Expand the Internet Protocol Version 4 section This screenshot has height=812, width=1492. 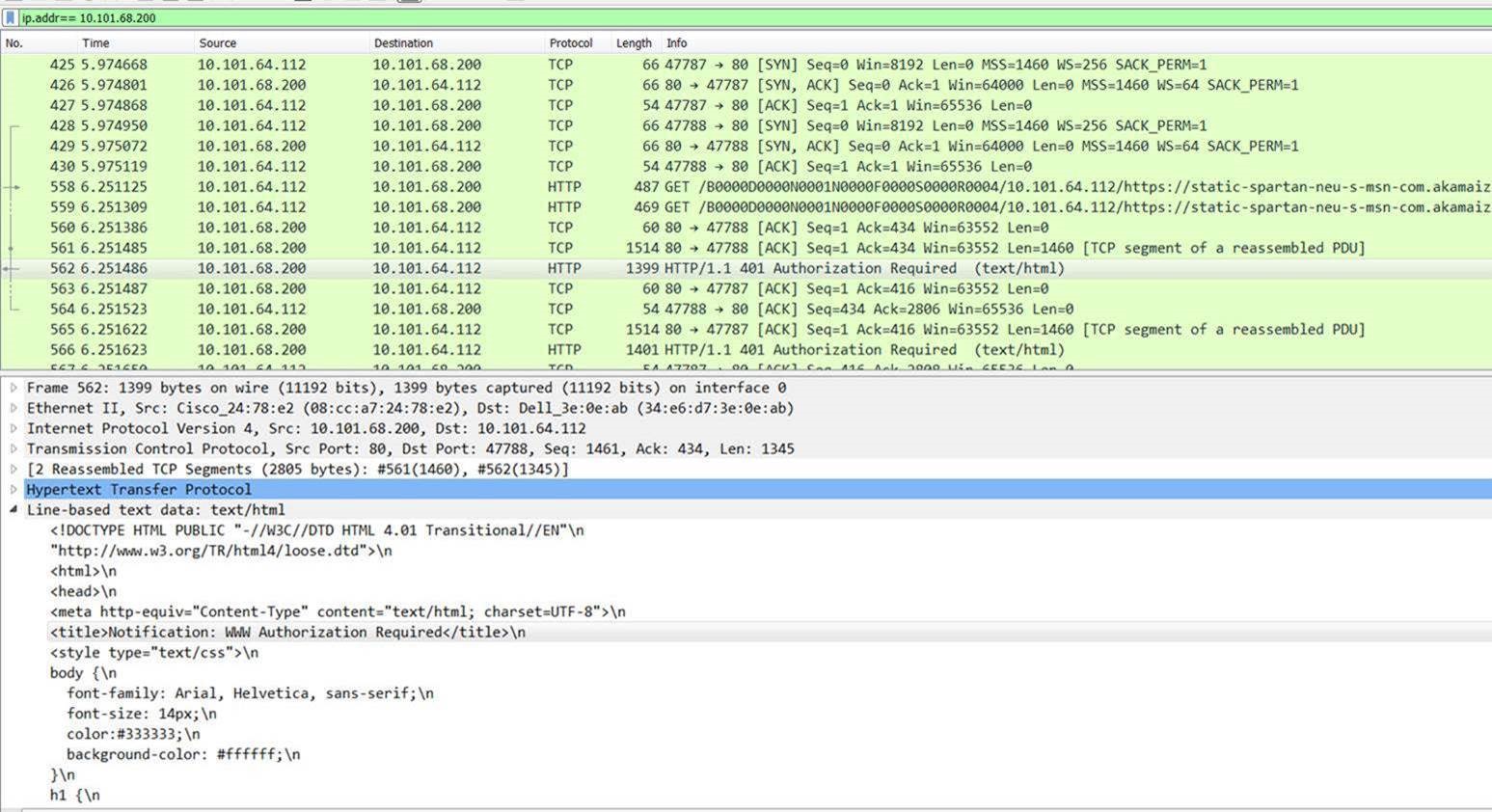(x=14, y=428)
